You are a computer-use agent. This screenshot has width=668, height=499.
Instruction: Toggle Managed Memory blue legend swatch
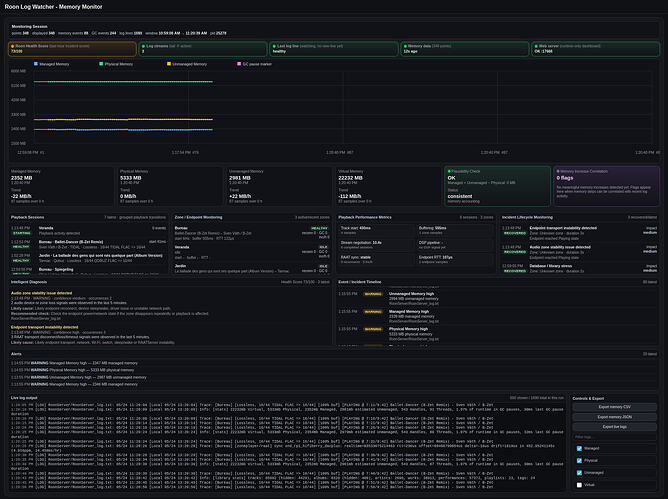(36, 64)
